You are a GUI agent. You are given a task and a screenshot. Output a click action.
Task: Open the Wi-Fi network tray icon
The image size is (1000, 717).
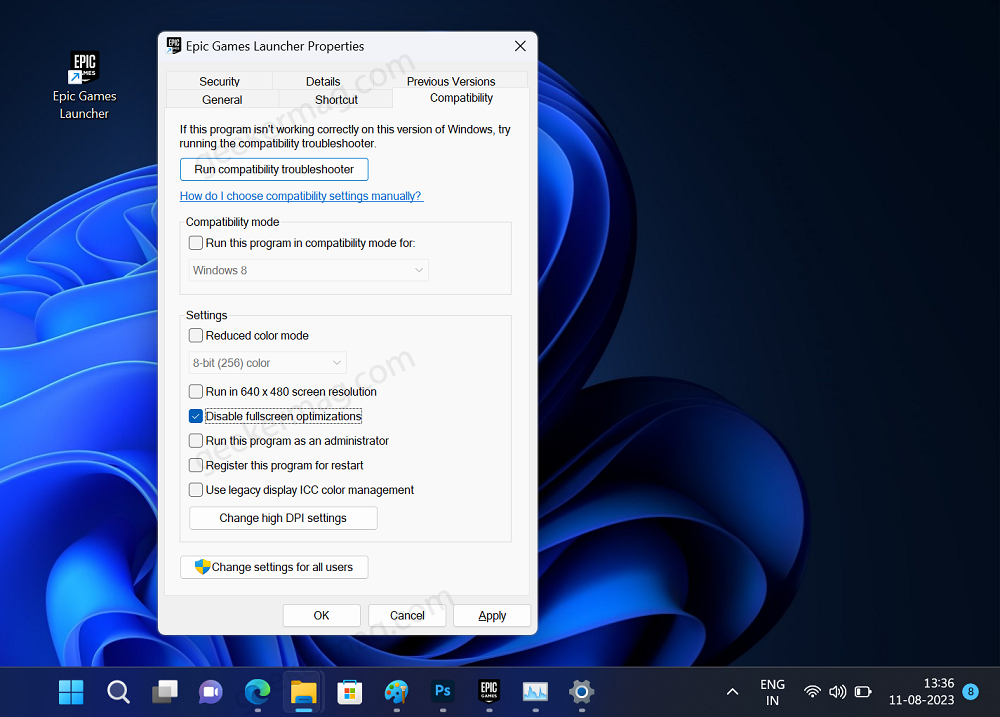pyautogui.click(x=812, y=692)
